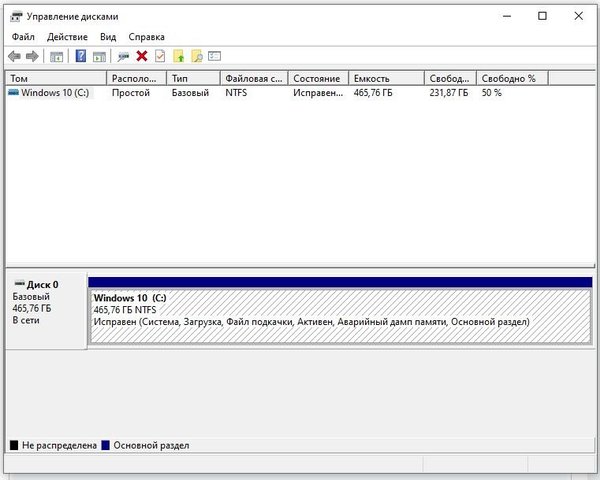The image size is (600, 480).
Task: Click the rightmost list settings toolbar icon
Action: (x=214, y=56)
